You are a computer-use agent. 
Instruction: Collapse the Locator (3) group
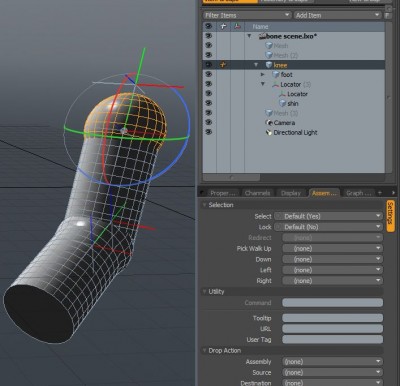point(263,84)
